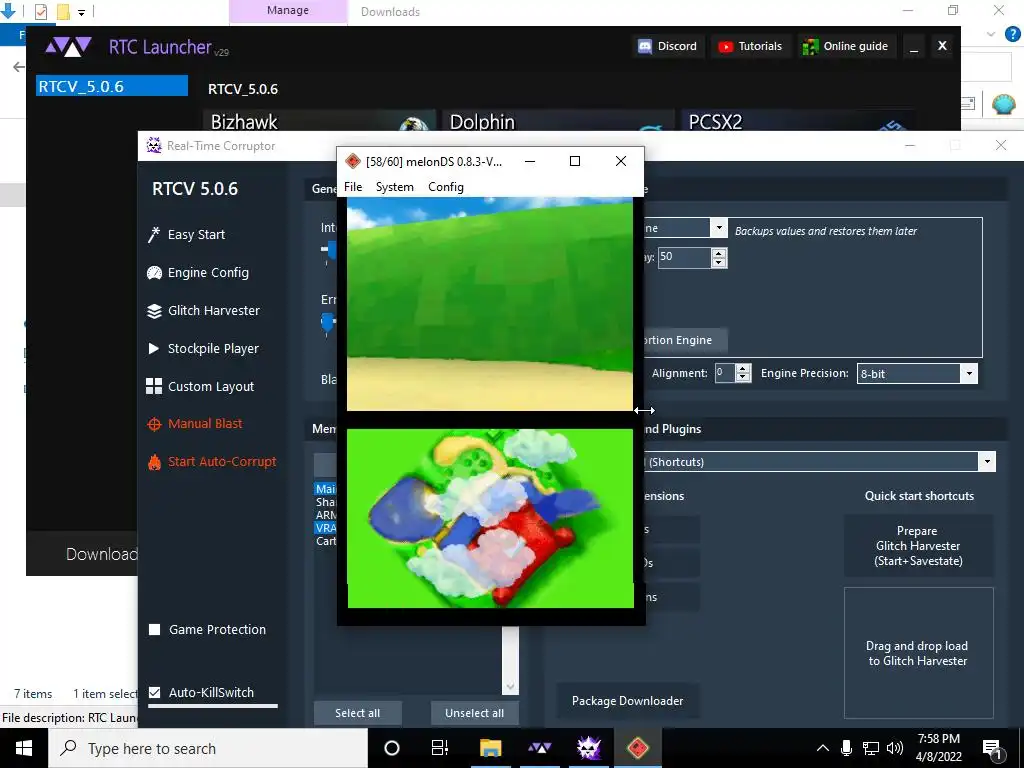Increase the Alignment stepper value
The image size is (1024, 768).
point(743,368)
